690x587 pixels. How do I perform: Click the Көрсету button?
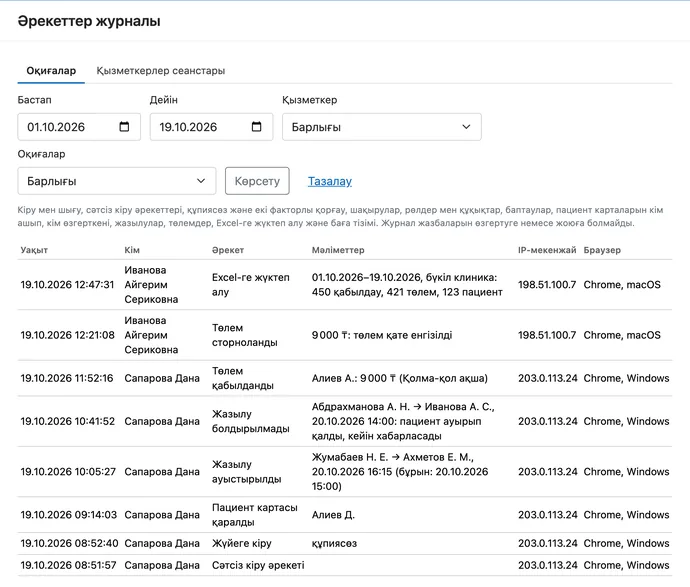click(x=257, y=181)
